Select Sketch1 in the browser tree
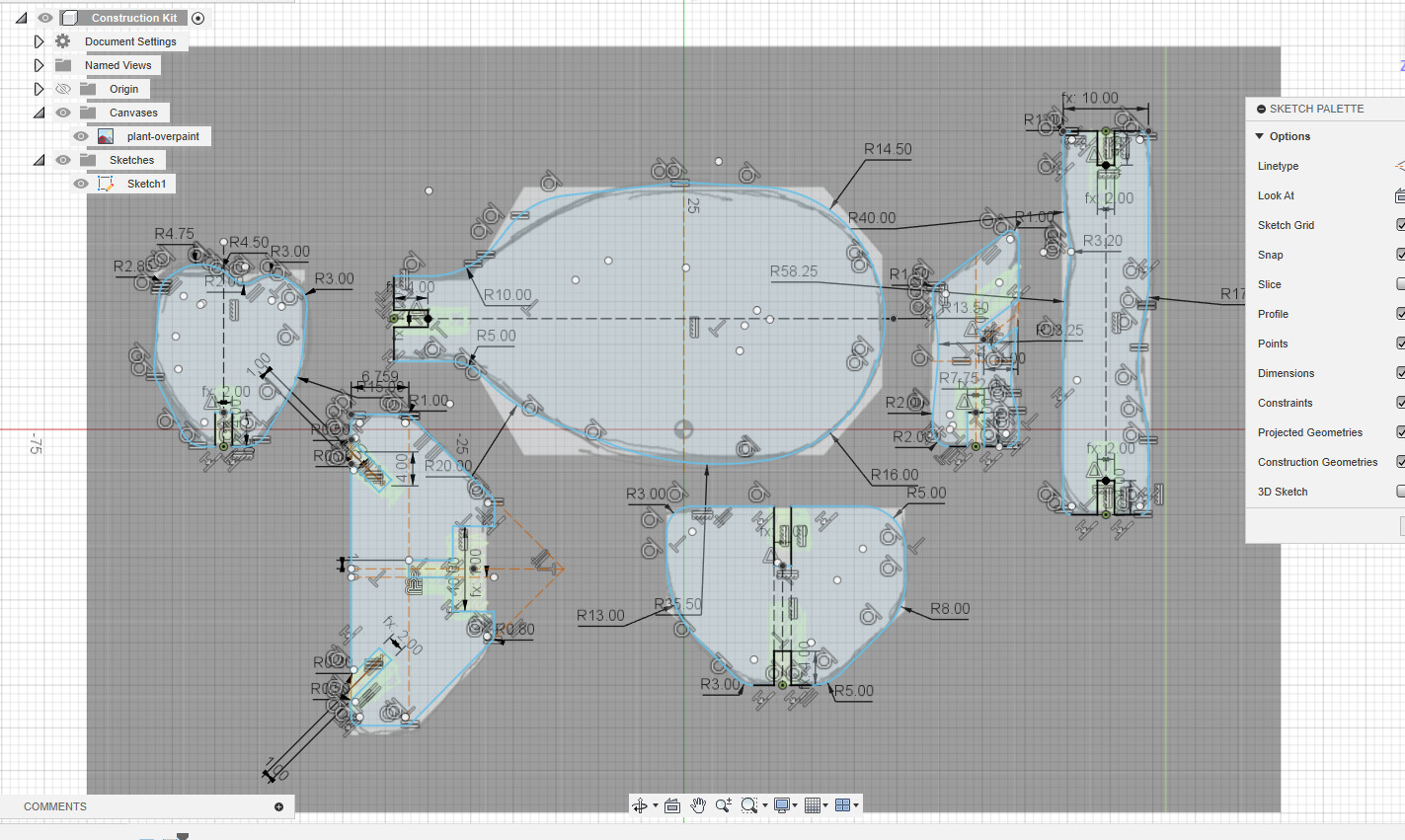This screenshot has height=840, width=1405. click(146, 184)
